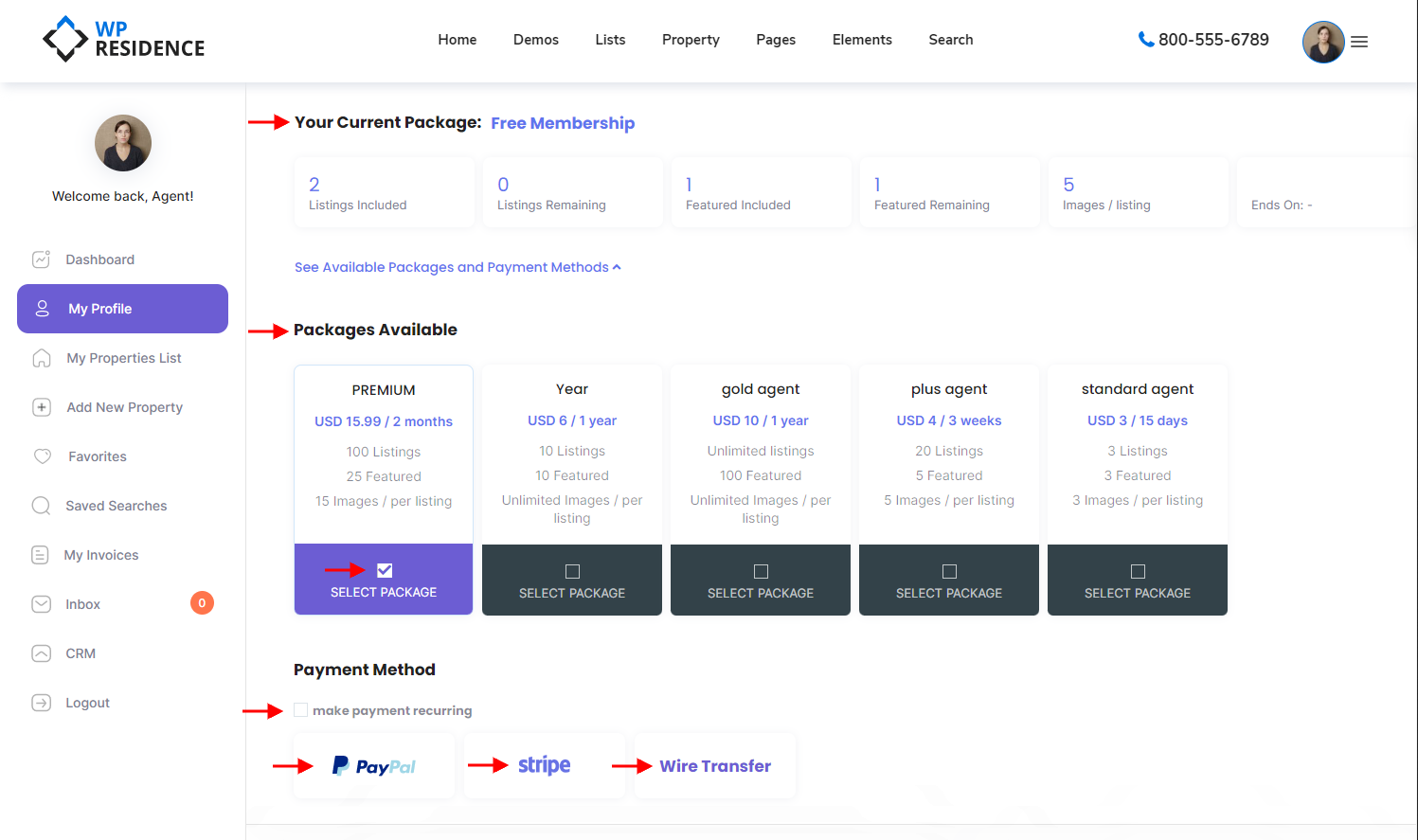Click the USD 4 / 3 weeks price
The width and height of the screenshot is (1418, 840).
coord(949,420)
